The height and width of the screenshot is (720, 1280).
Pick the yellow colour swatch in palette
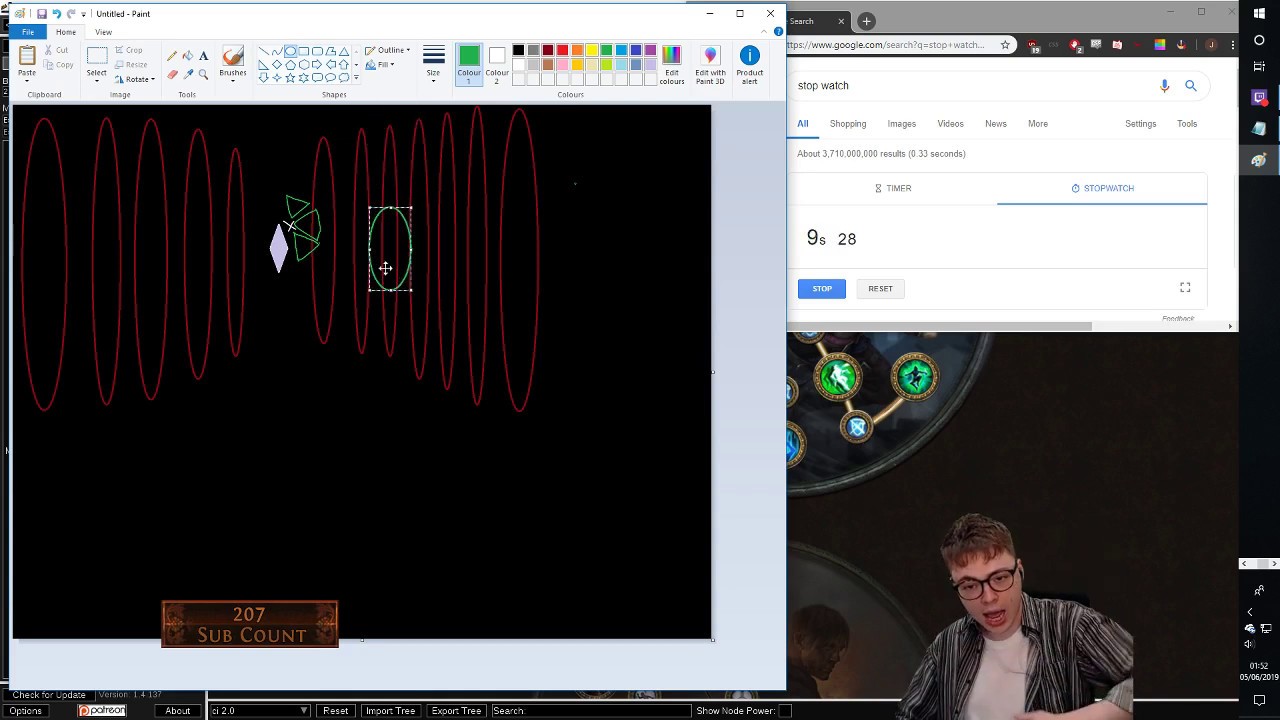[x=592, y=50]
